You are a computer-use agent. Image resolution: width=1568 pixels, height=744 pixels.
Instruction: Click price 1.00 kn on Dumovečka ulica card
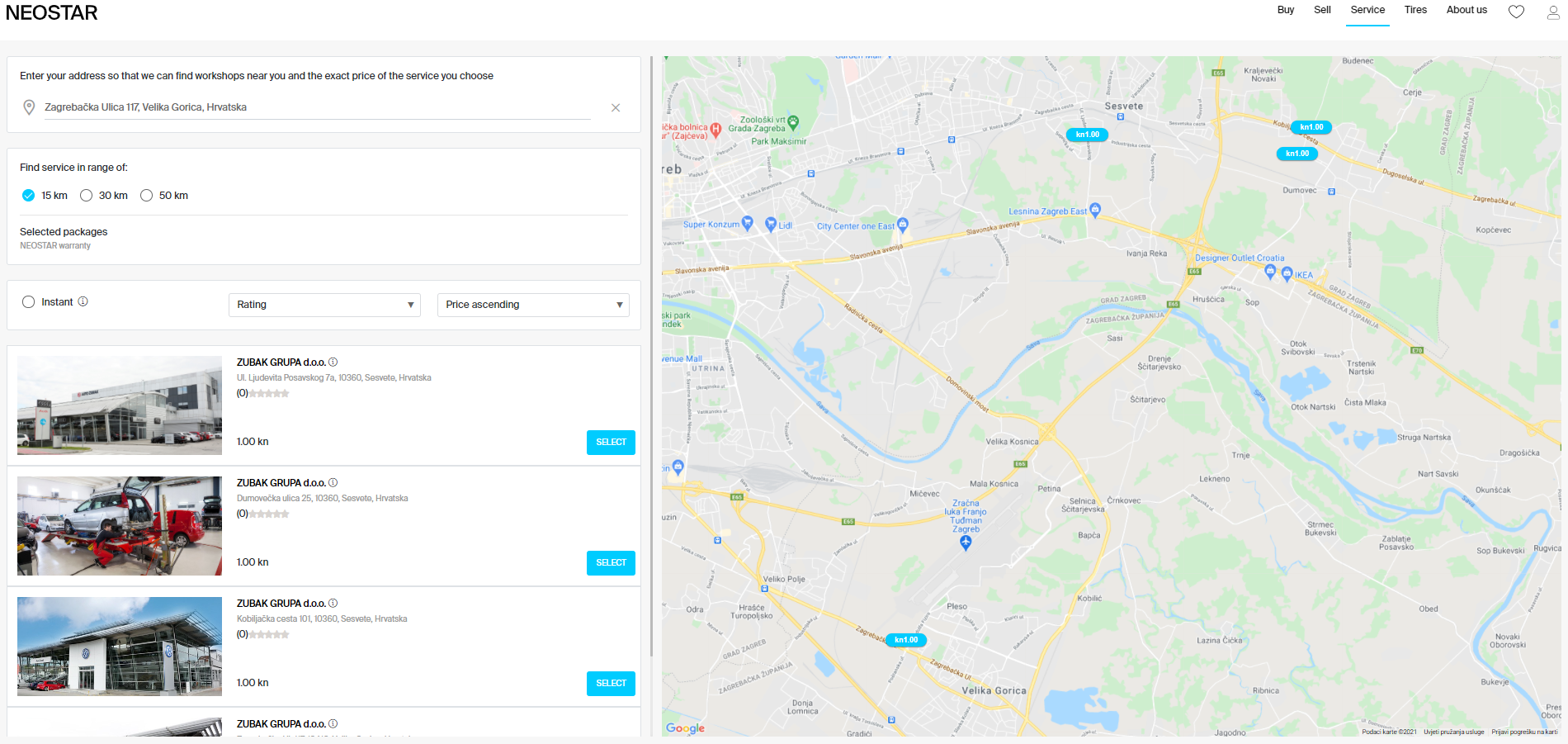253,562
